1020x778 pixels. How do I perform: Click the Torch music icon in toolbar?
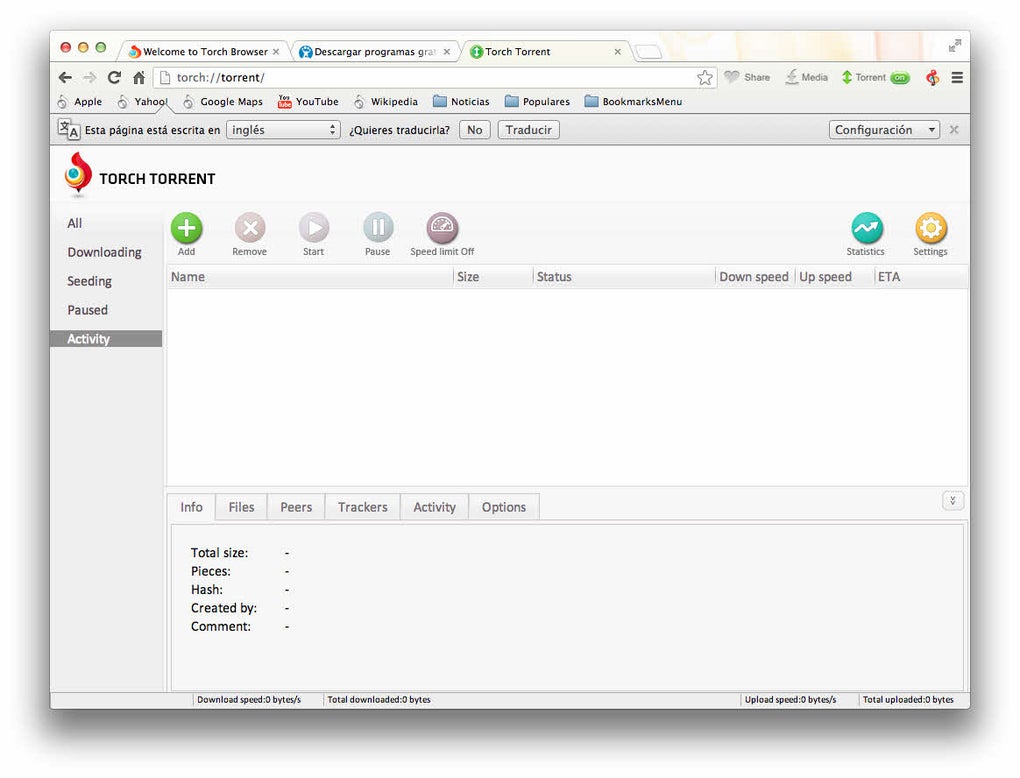[933, 77]
